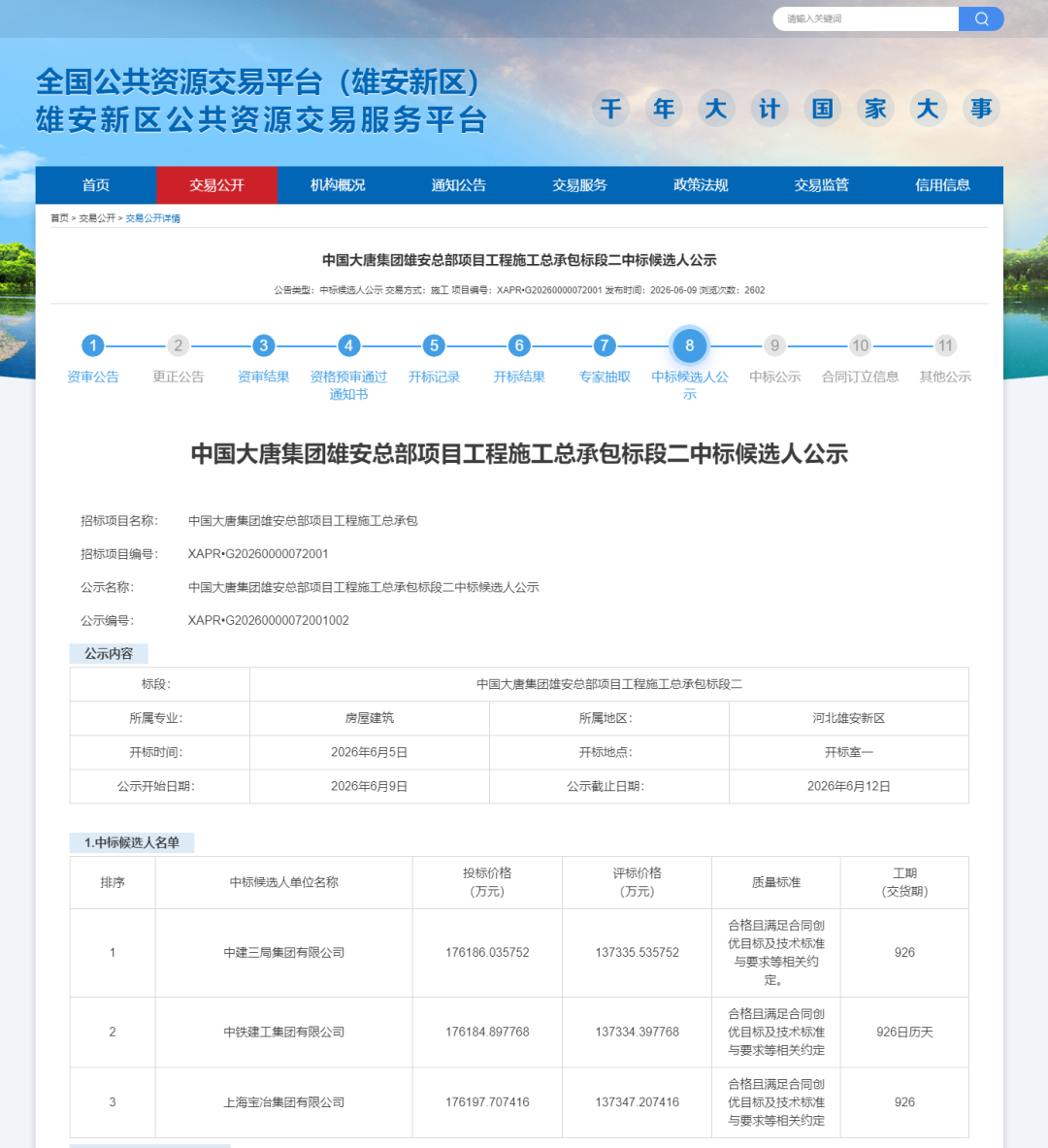This screenshot has width=1048, height=1148.
Task: Click evaluated price 137334.397768
Action: pos(638,1032)
